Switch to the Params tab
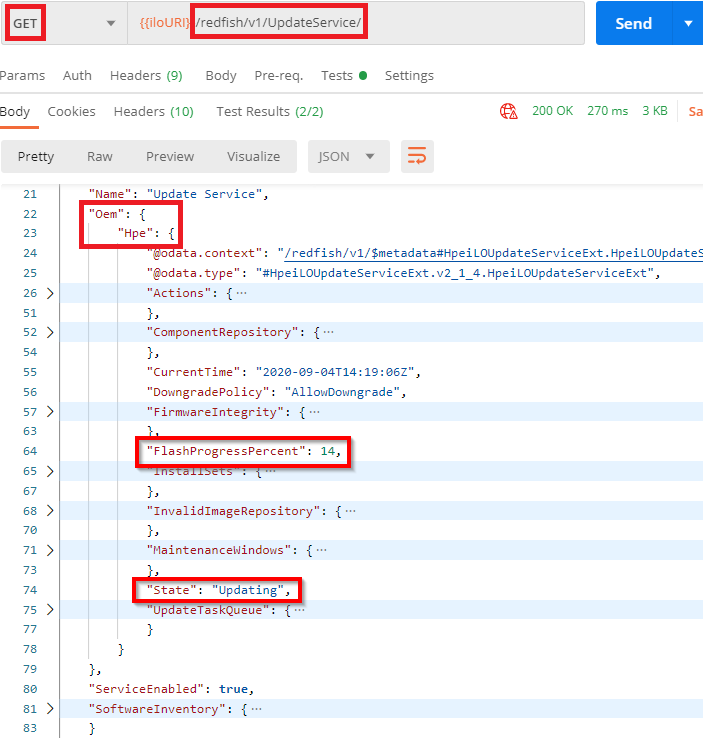703x741 pixels. coord(22,76)
